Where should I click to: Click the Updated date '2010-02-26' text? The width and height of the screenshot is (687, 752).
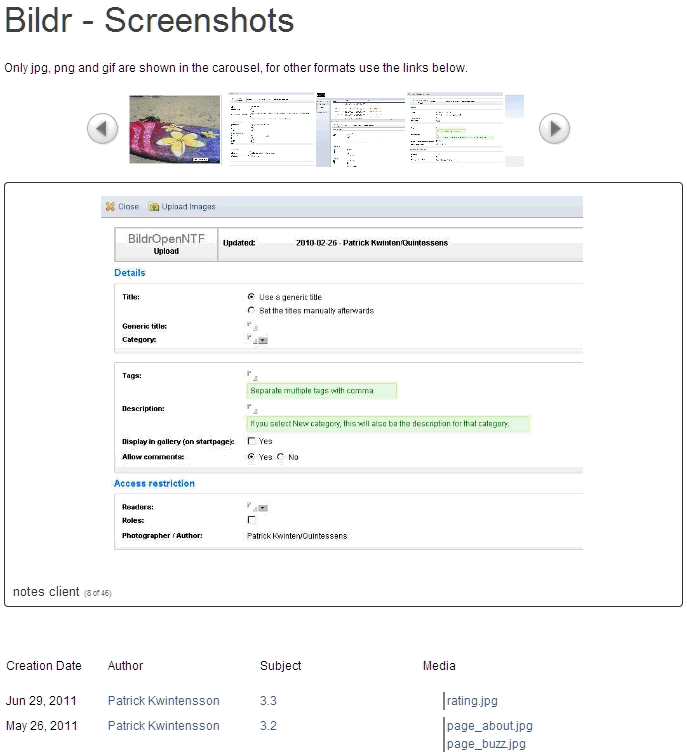click(316, 243)
